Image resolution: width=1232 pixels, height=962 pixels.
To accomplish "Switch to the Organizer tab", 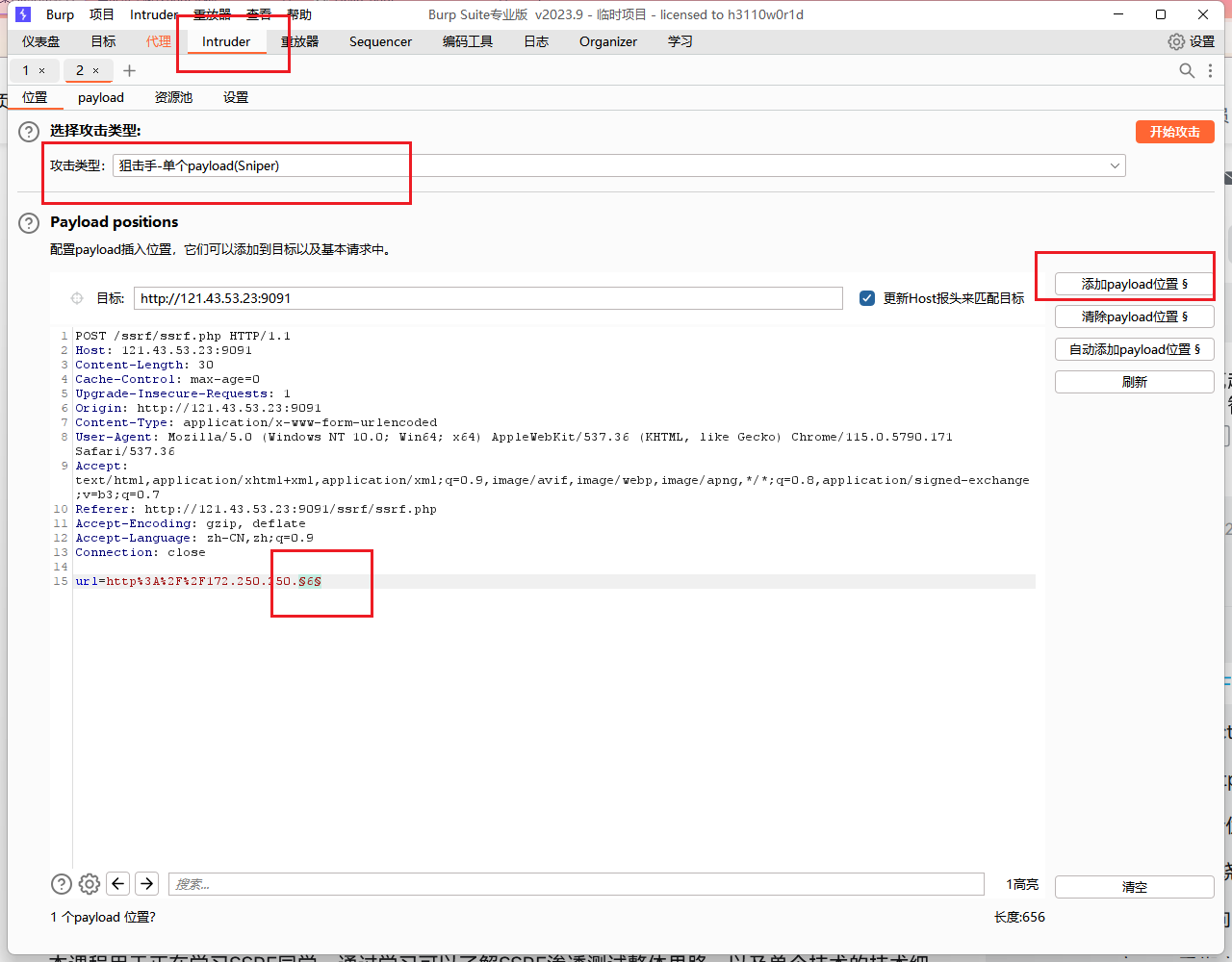I will (608, 41).
